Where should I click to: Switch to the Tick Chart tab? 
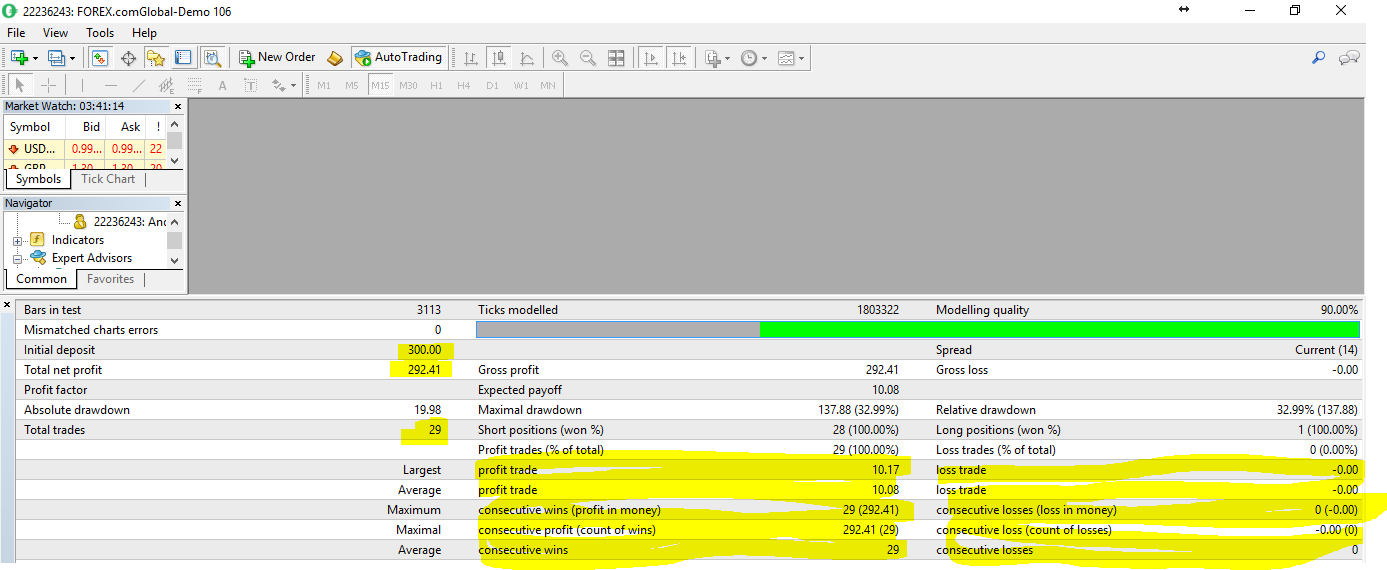(x=108, y=179)
